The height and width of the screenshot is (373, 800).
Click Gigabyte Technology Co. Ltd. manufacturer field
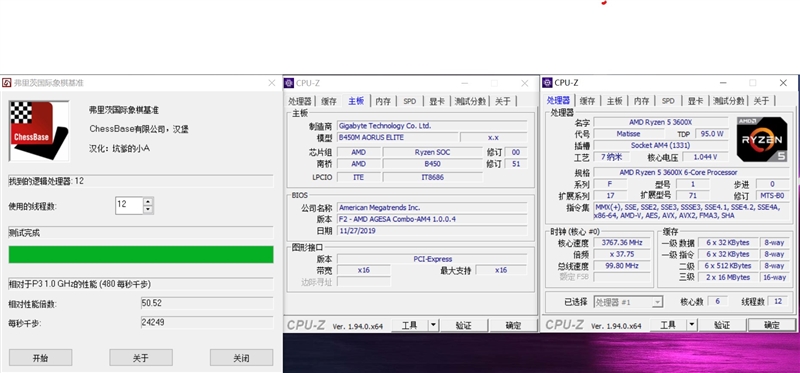tap(432, 126)
